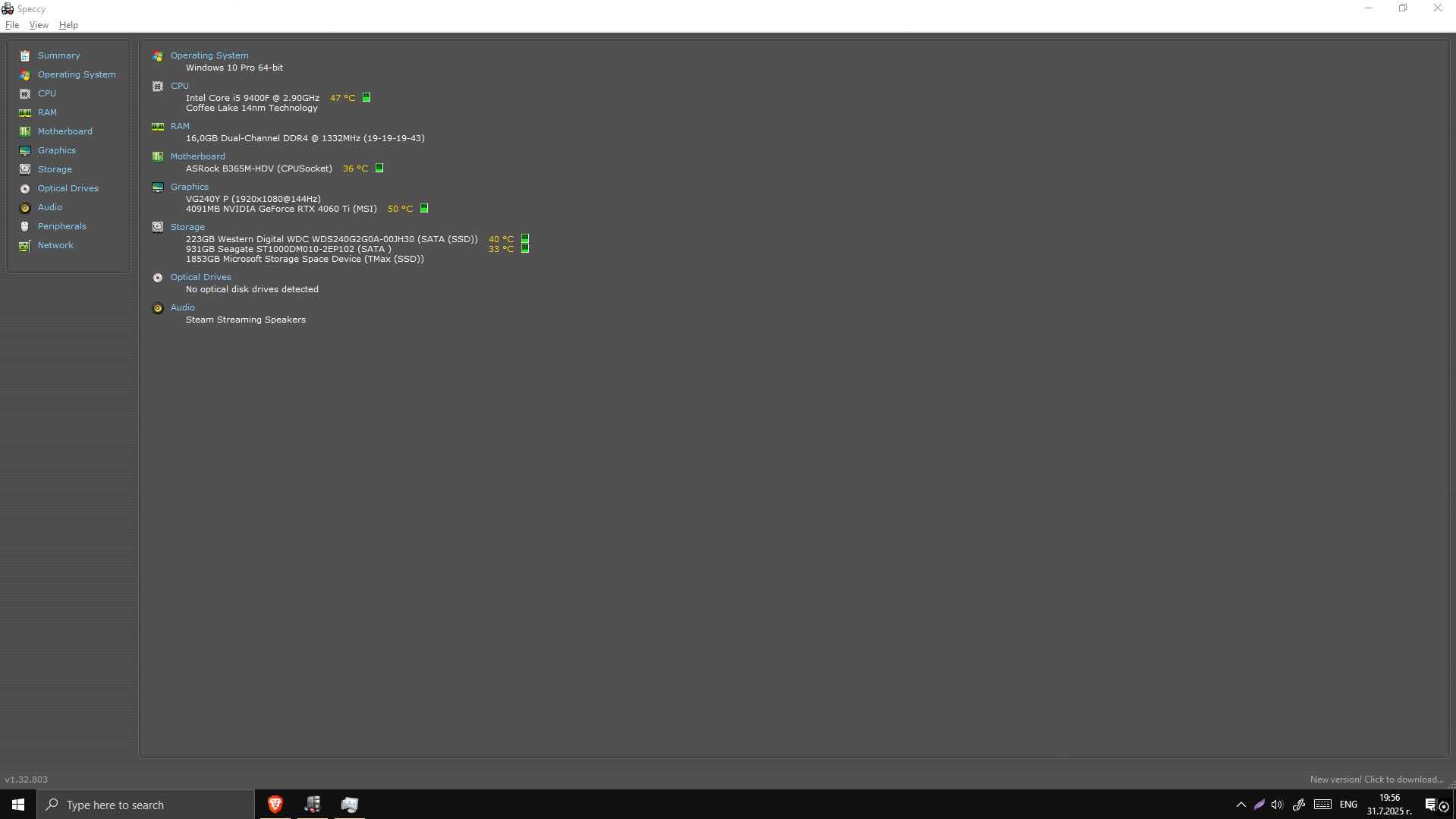The height and width of the screenshot is (819, 1456).
Task: Open the Graphics heading link in summary
Action: 189,187
